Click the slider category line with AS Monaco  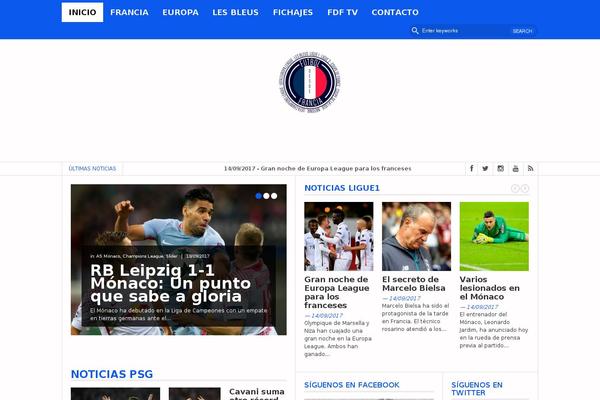150,256
